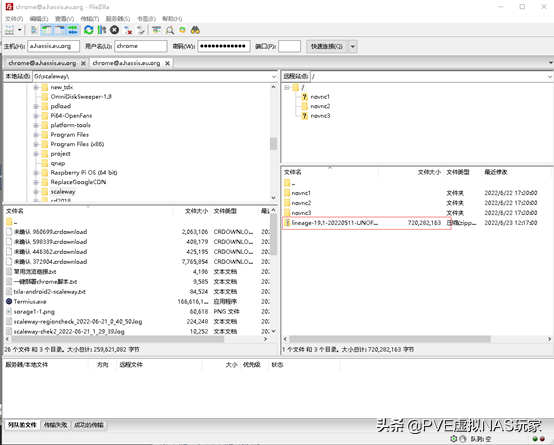Image resolution: width=554 pixels, height=445 pixels.
Task: Switch to the 列队的文件 queue tab
Action: click(22, 425)
